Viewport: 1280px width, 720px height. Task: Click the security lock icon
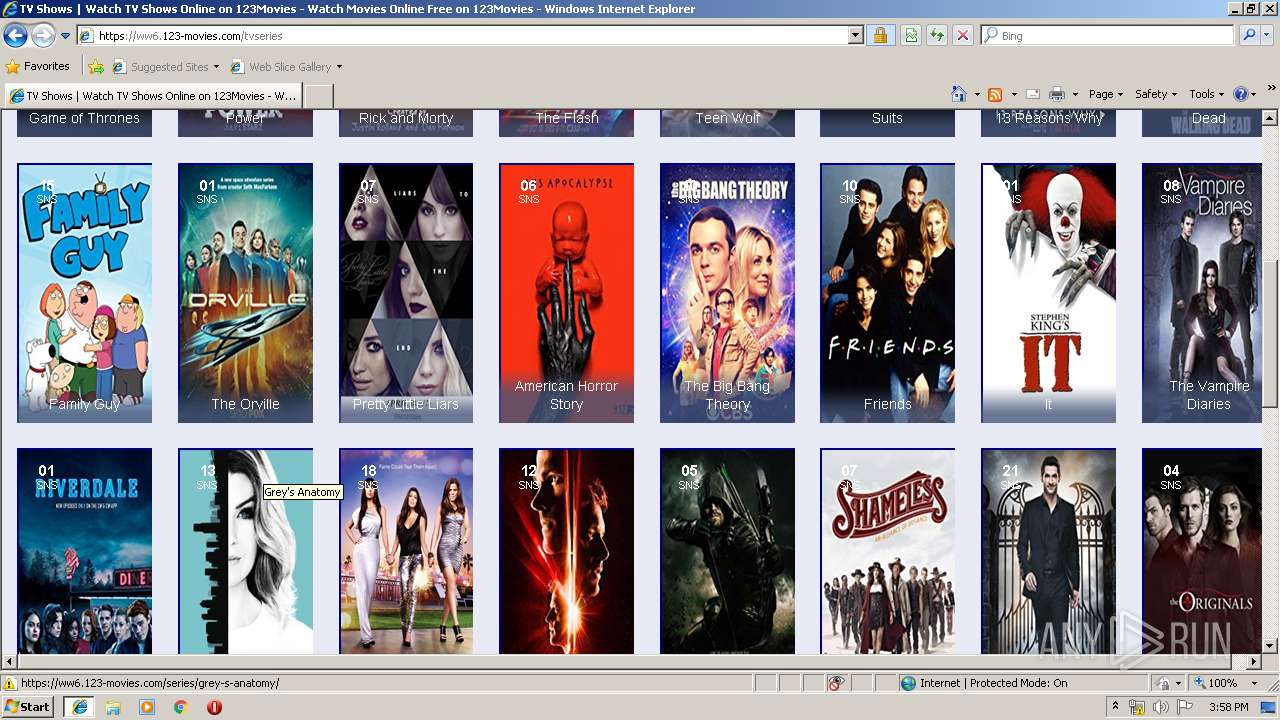(x=880, y=35)
